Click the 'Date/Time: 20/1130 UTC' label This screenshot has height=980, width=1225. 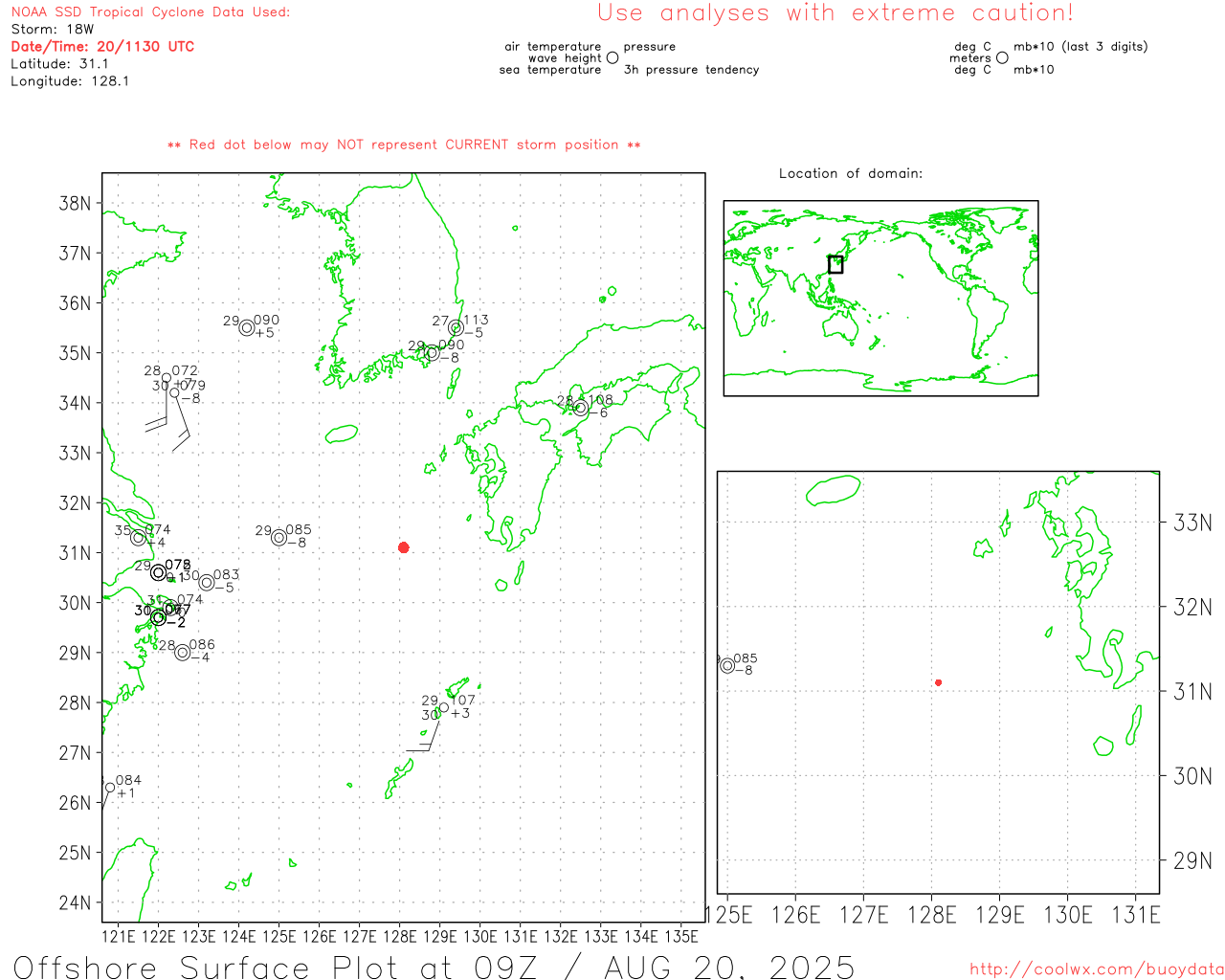pos(102,46)
